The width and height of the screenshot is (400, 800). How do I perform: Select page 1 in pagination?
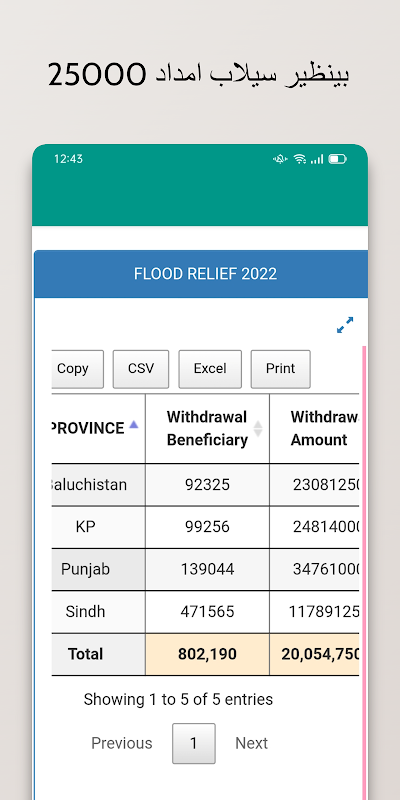point(193,743)
